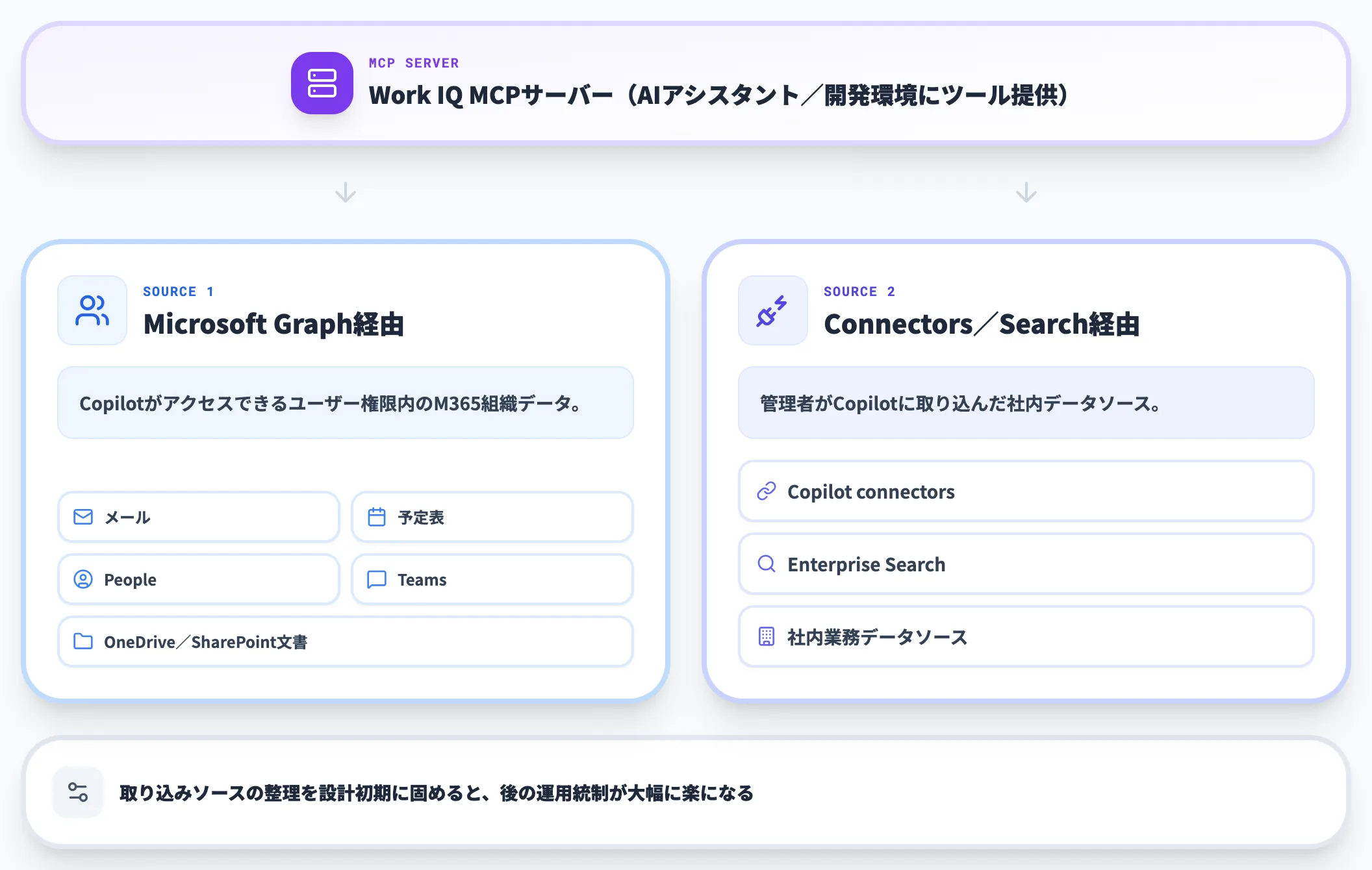Click the Microsoft Graph経由 heading
The height and width of the screenshot is (870, 1372).
click(273, 324)
